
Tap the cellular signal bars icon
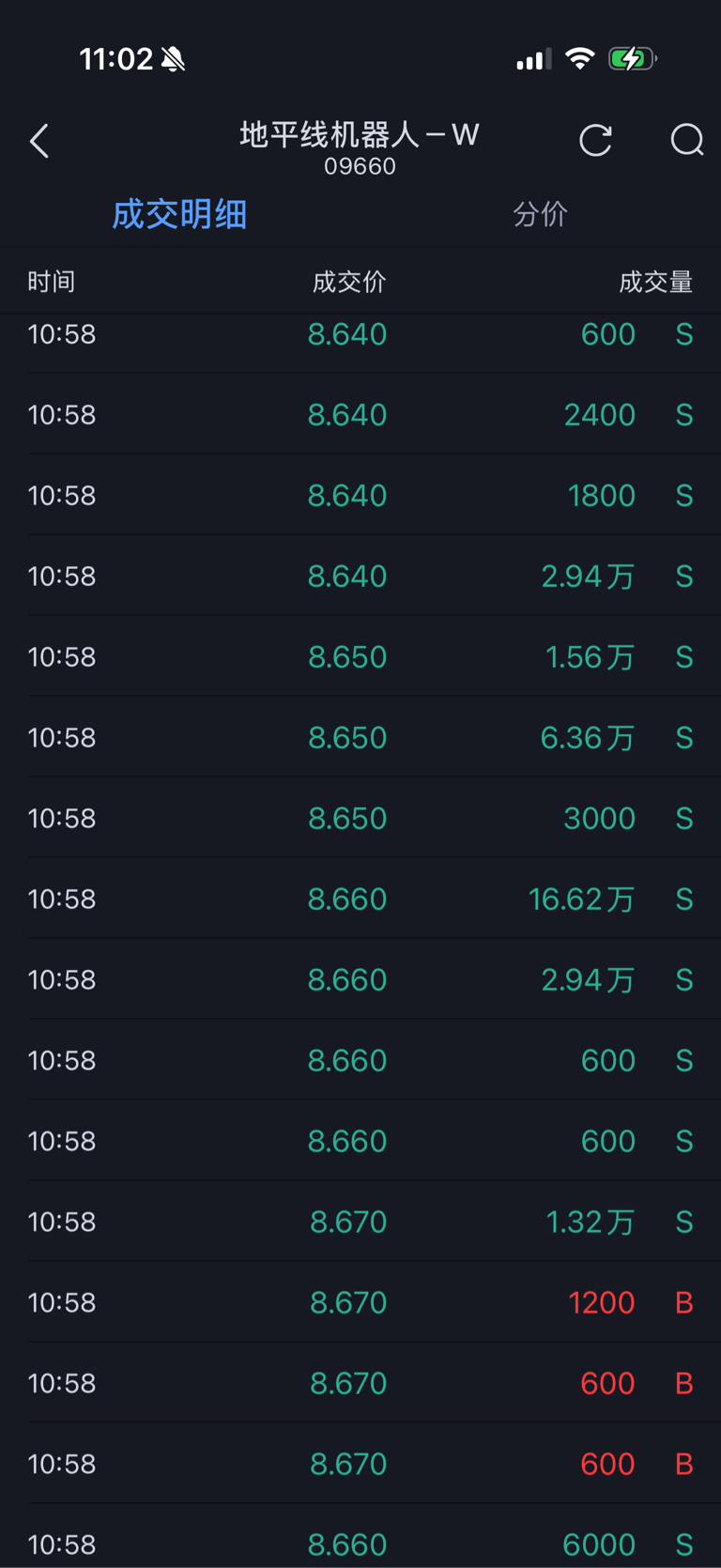(533, 60)
